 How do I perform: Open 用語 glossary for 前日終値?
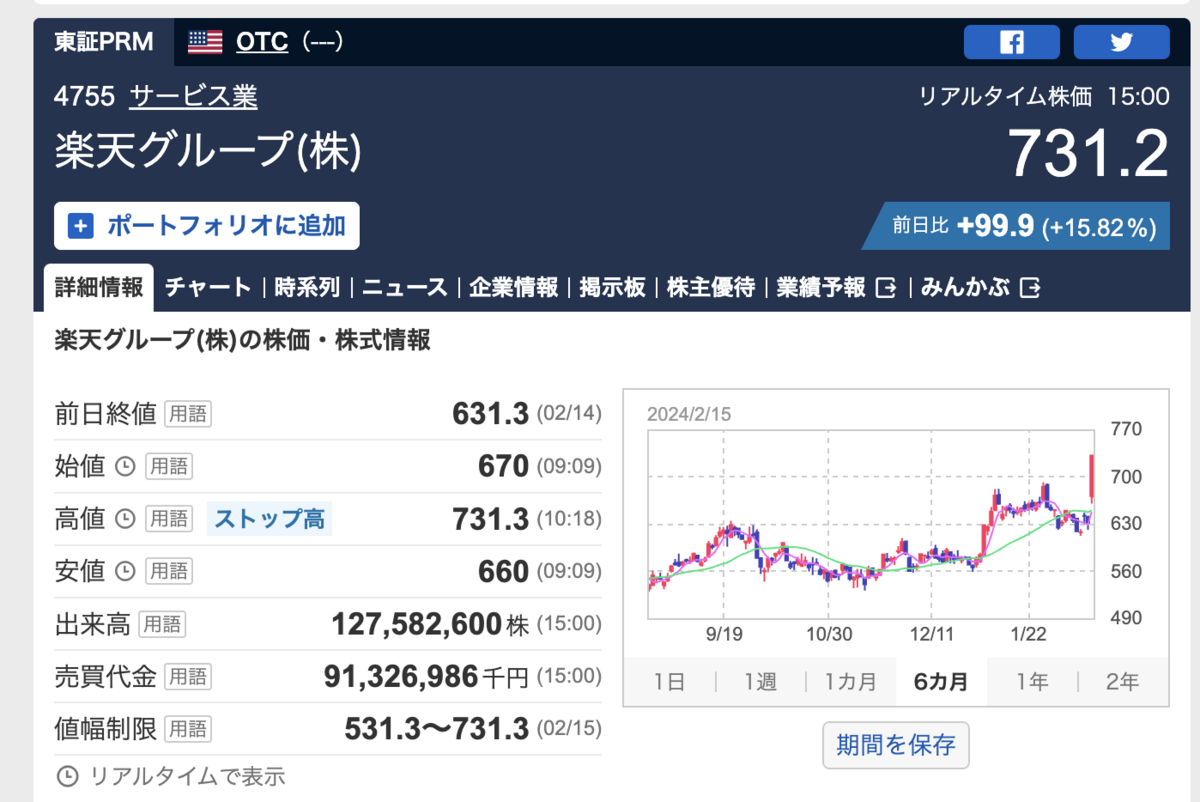(x=188, y=414)
